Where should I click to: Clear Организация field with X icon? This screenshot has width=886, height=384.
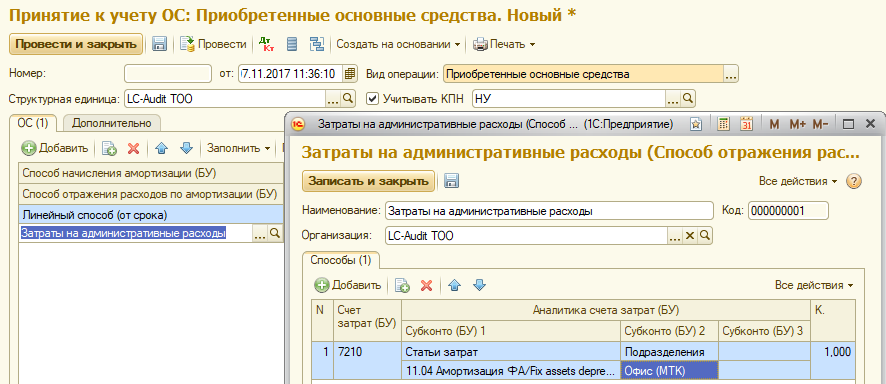coord(689,236)
